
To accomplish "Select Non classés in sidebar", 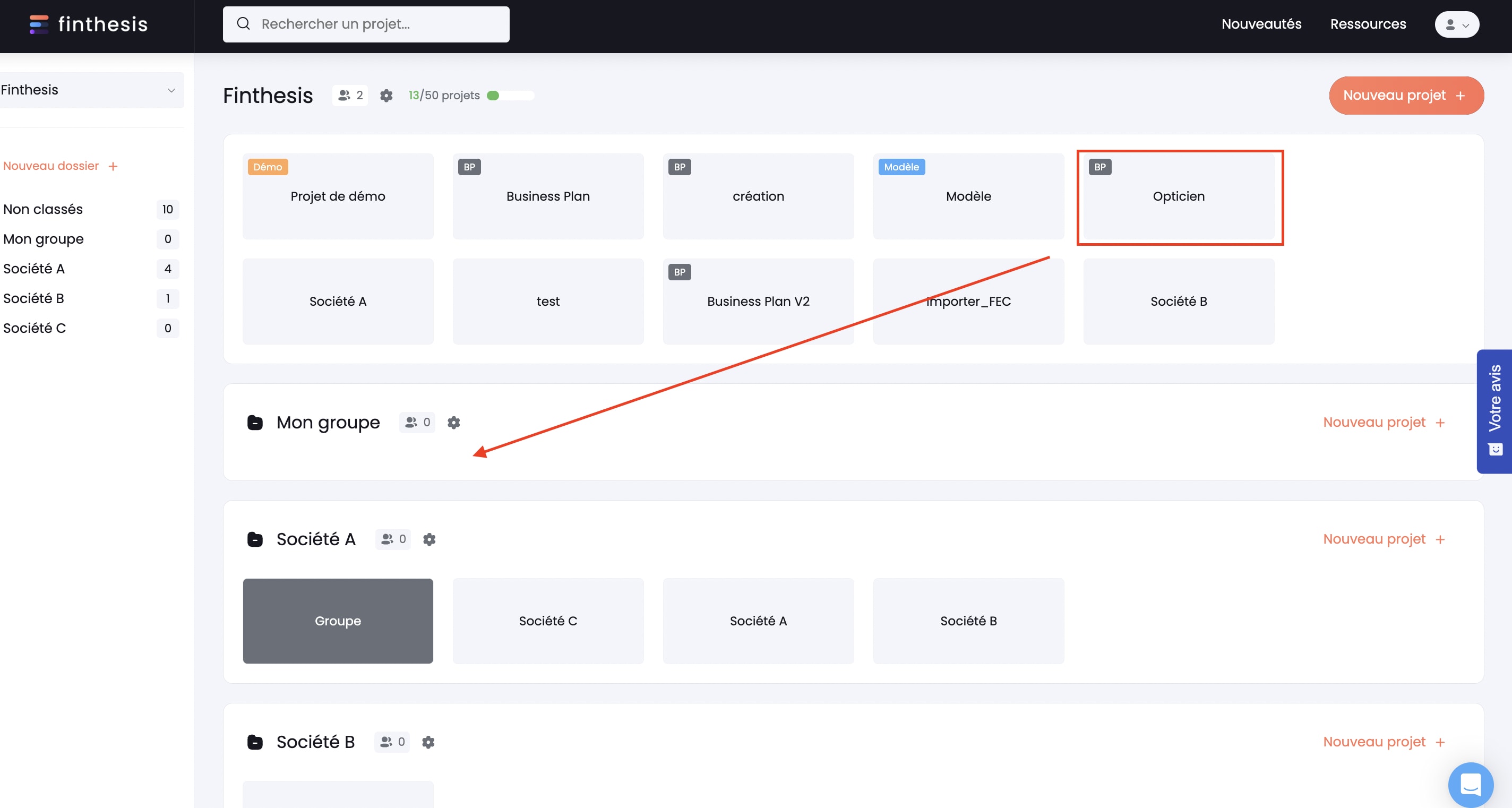I will [x=91, y=209].
